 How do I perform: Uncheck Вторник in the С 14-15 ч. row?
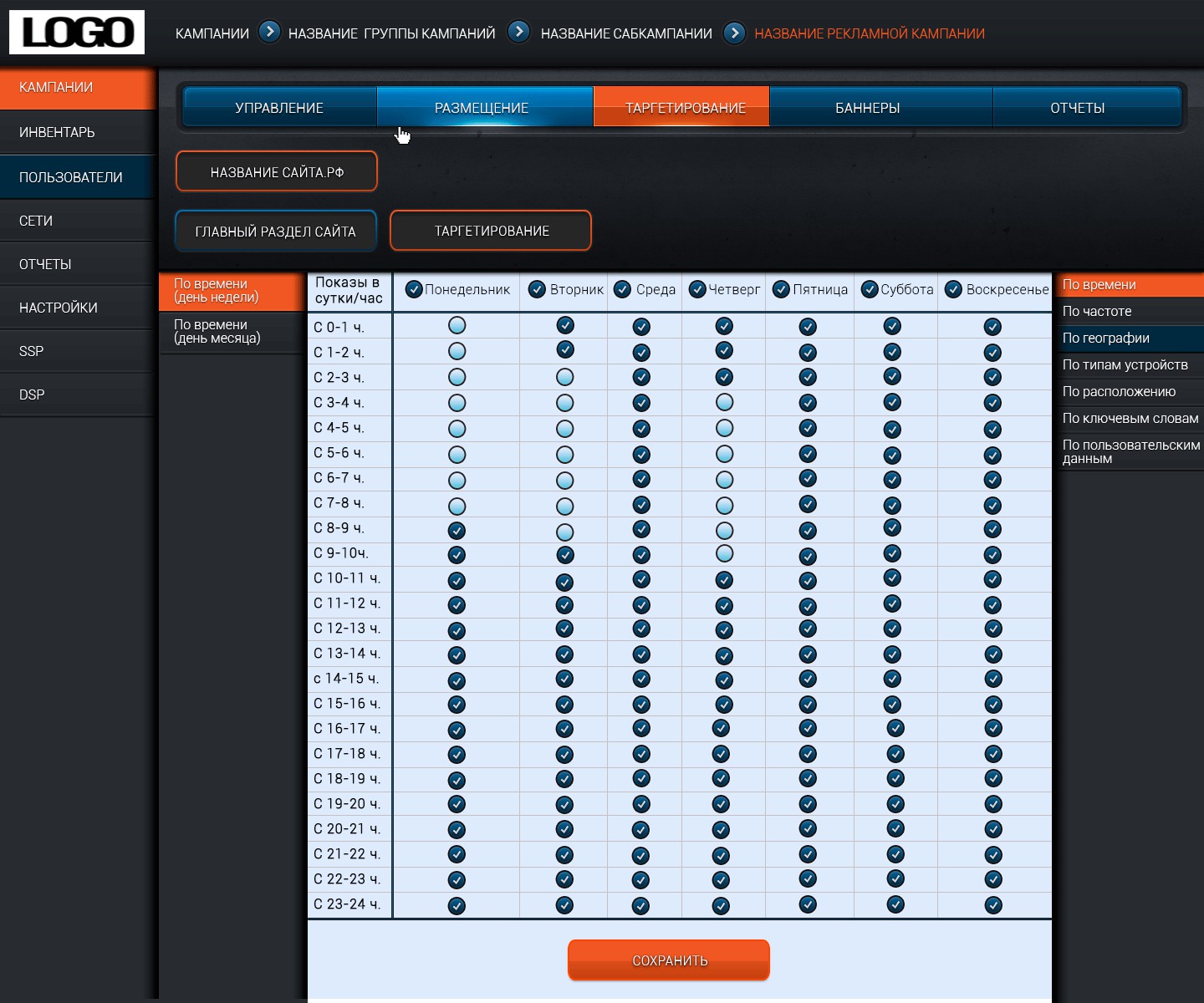tap(565, 679)
